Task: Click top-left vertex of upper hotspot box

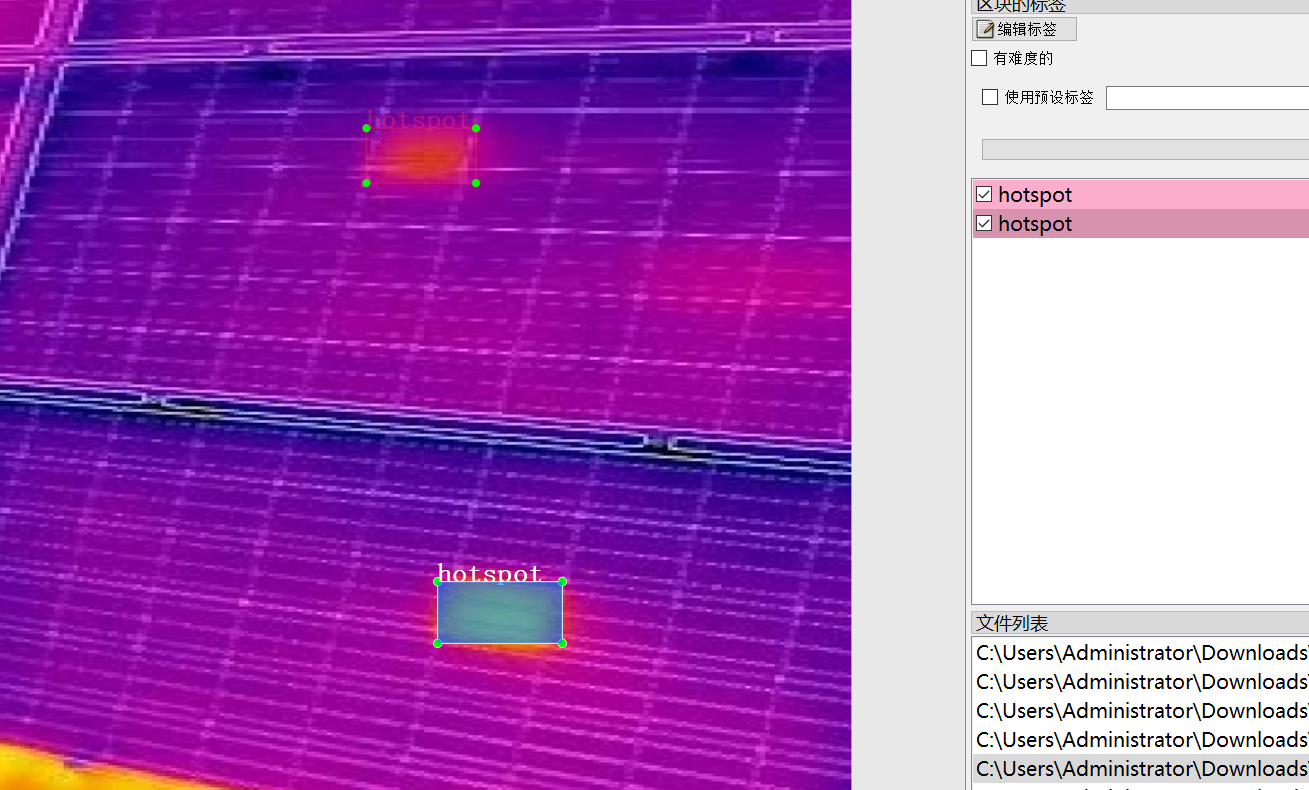Action: click(x=367, y=128)
